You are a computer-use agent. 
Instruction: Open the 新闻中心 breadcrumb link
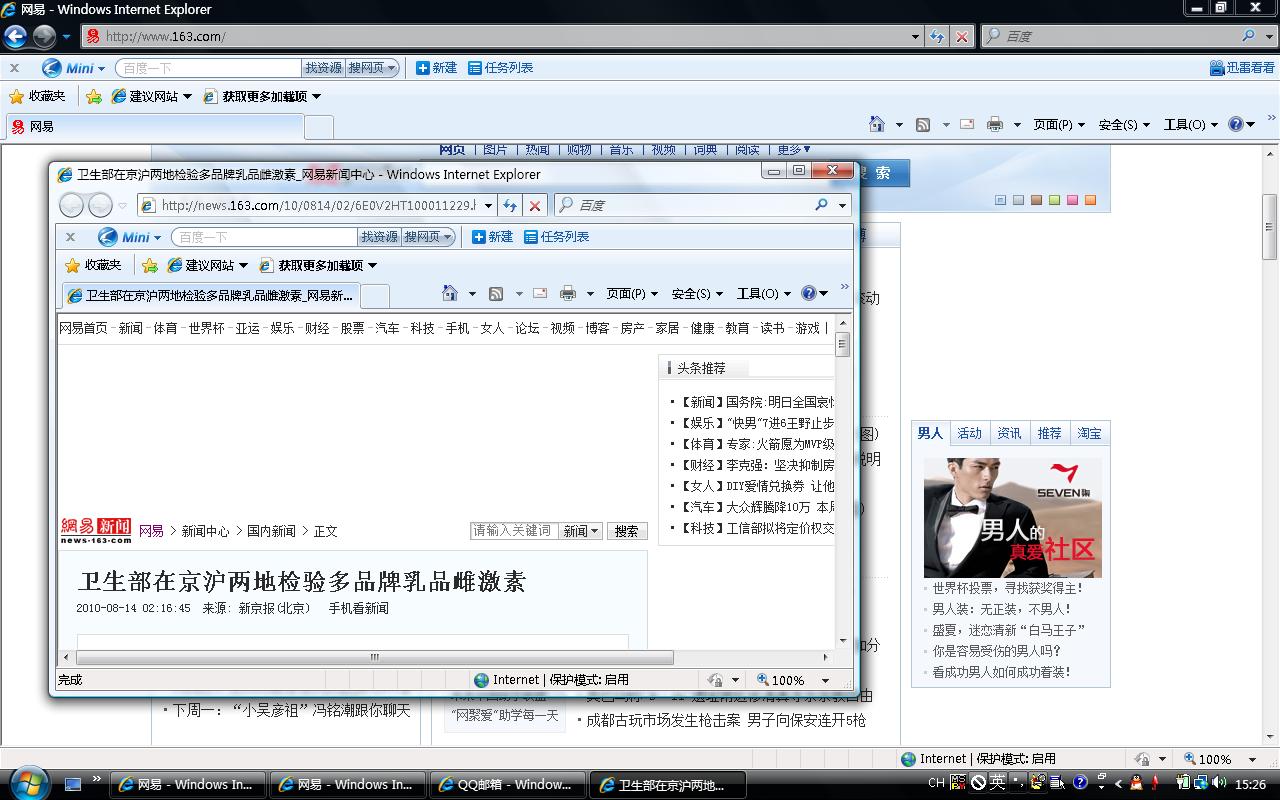point(205,531)
